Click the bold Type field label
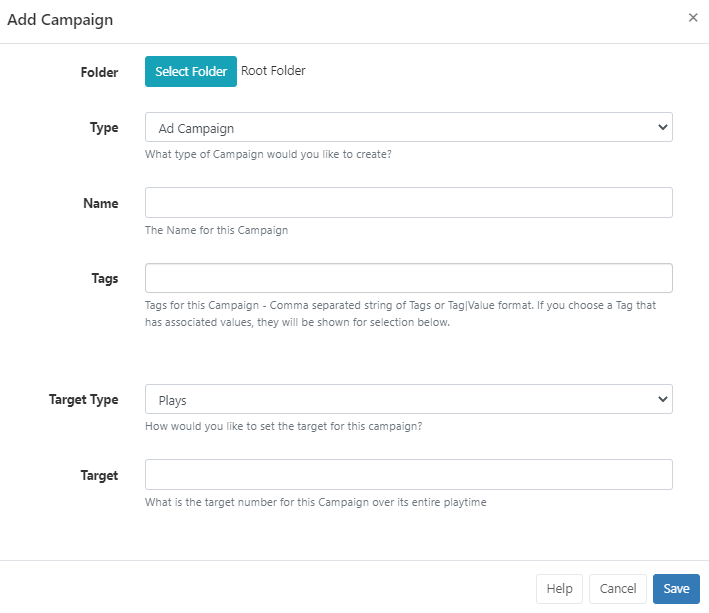This screenshot has height=613, width=709. pos(104,128)
